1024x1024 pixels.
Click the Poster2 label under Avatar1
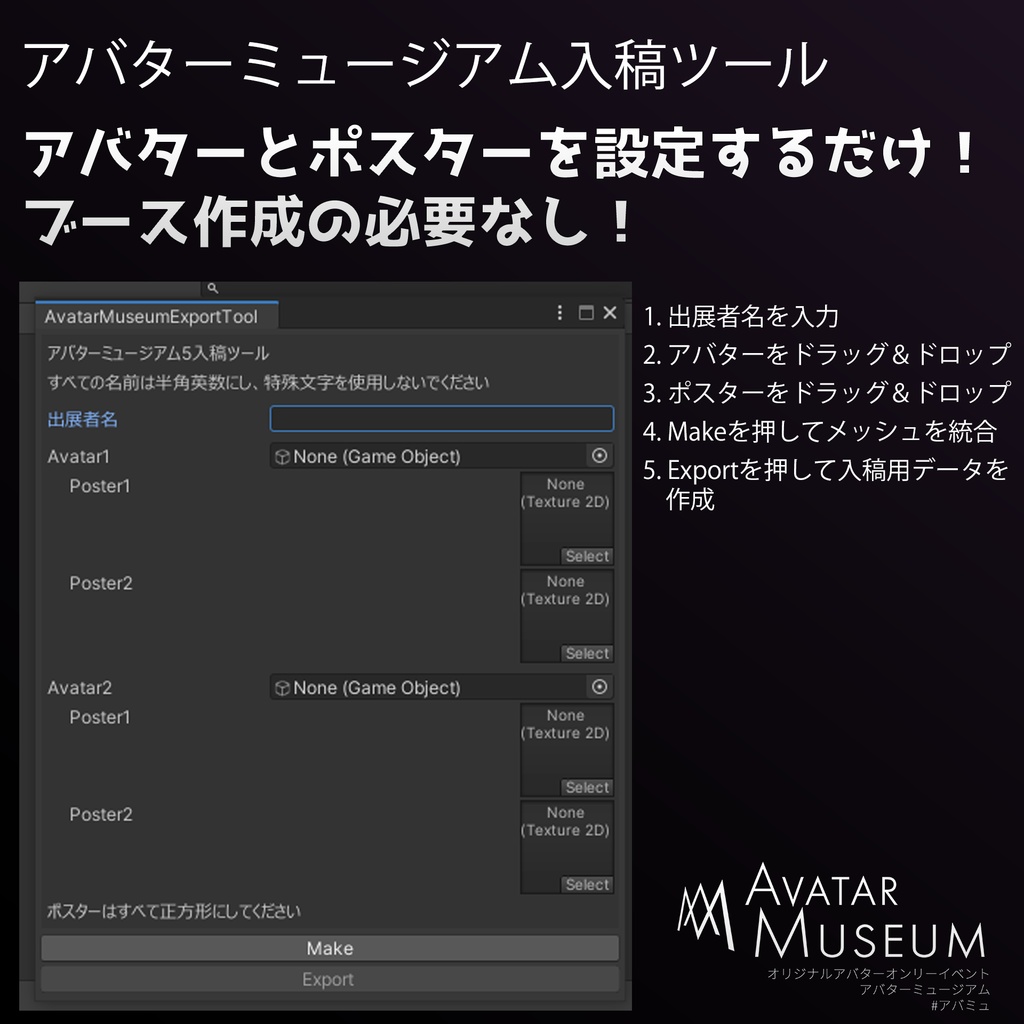click(x=101, y=583)
